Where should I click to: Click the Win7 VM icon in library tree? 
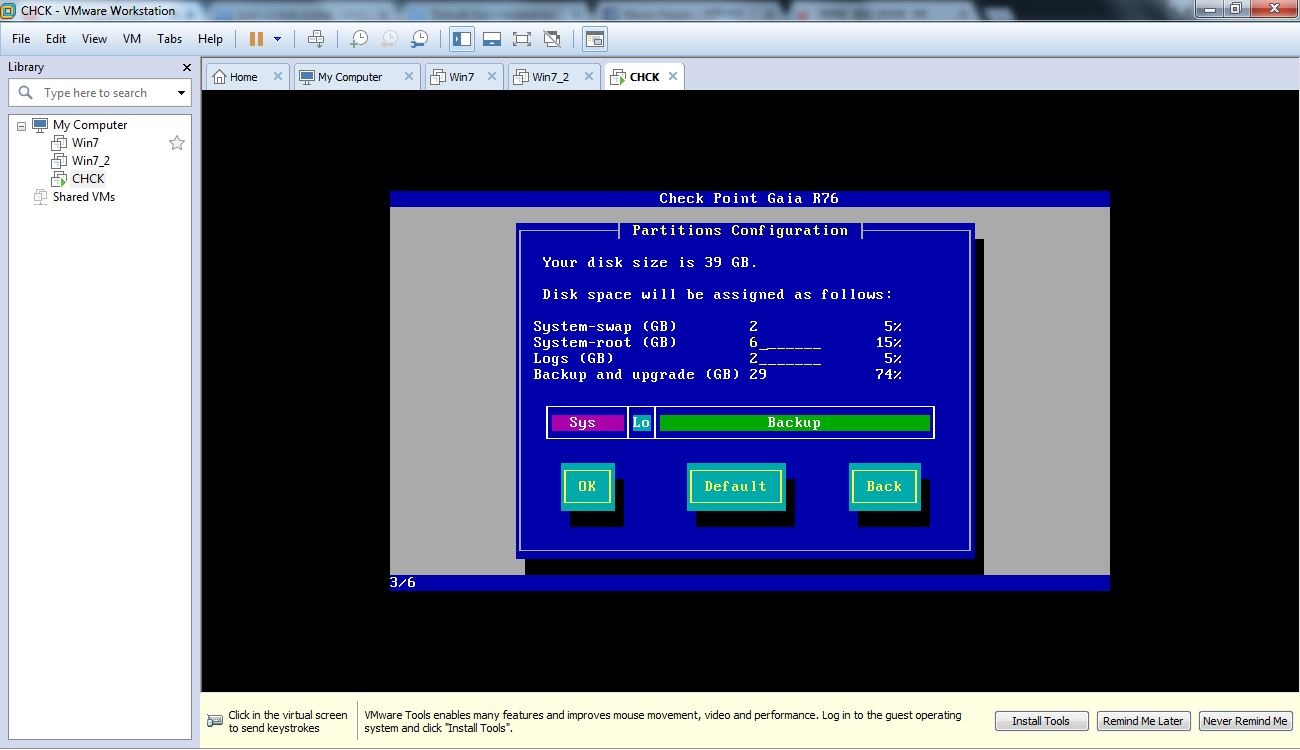coord(59,143)
